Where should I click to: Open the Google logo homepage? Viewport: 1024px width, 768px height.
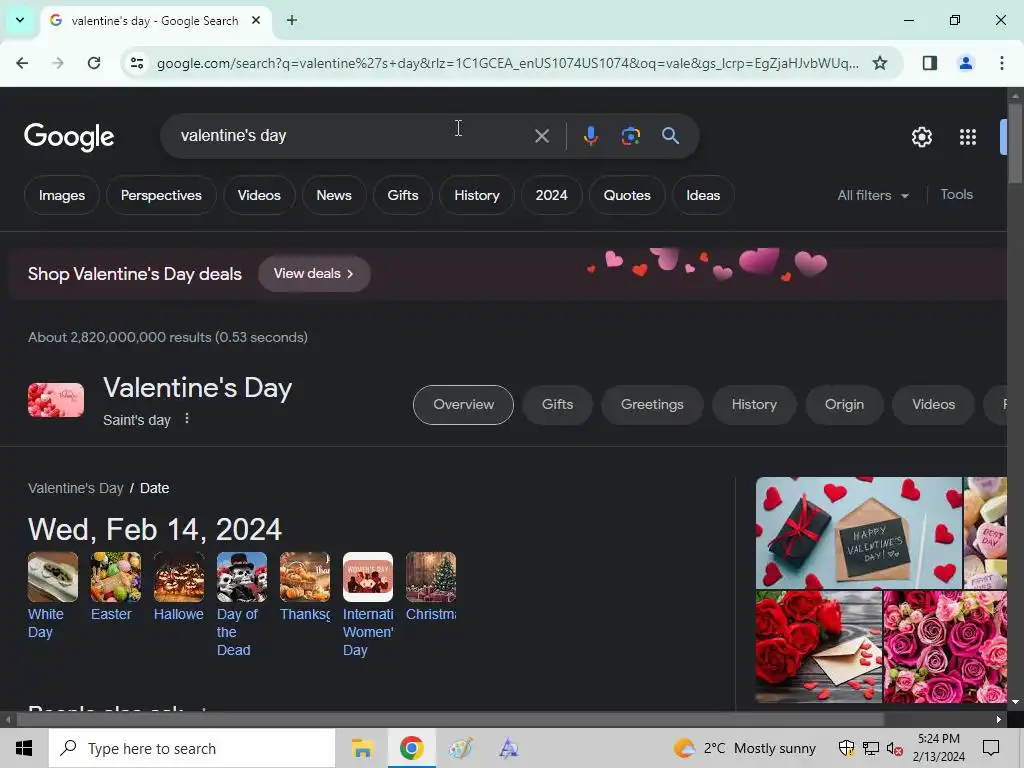pos(69,136)
